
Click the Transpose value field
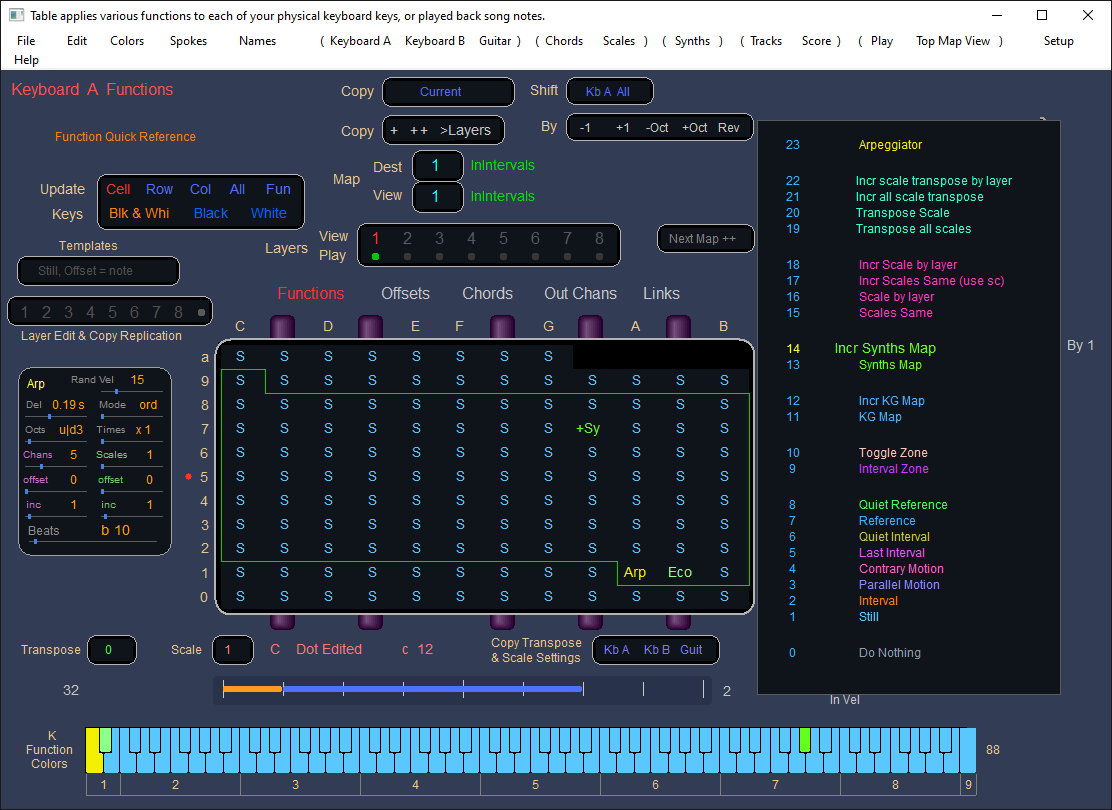pyautogui.click(x=112, y=650)
